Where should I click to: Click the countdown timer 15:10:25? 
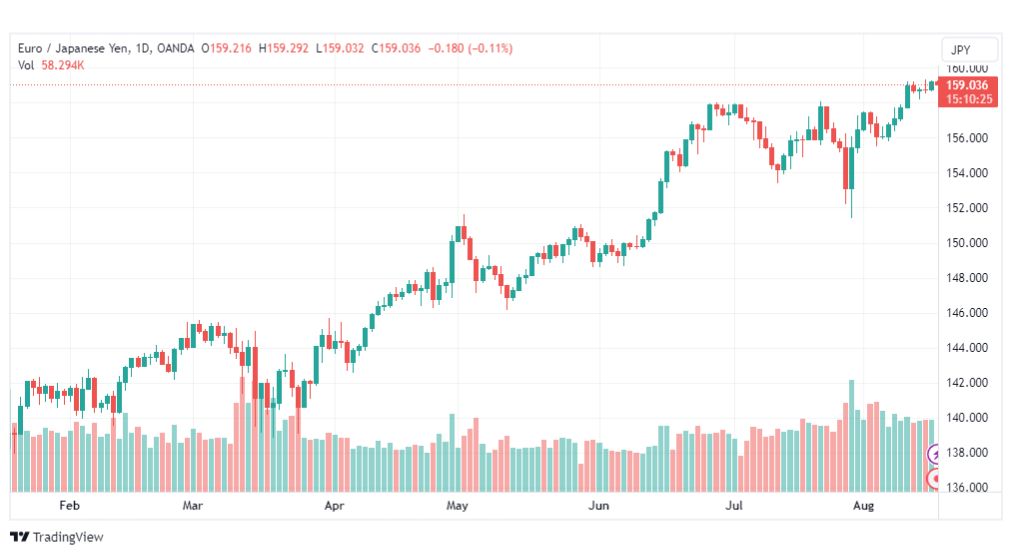pos(967,99)
